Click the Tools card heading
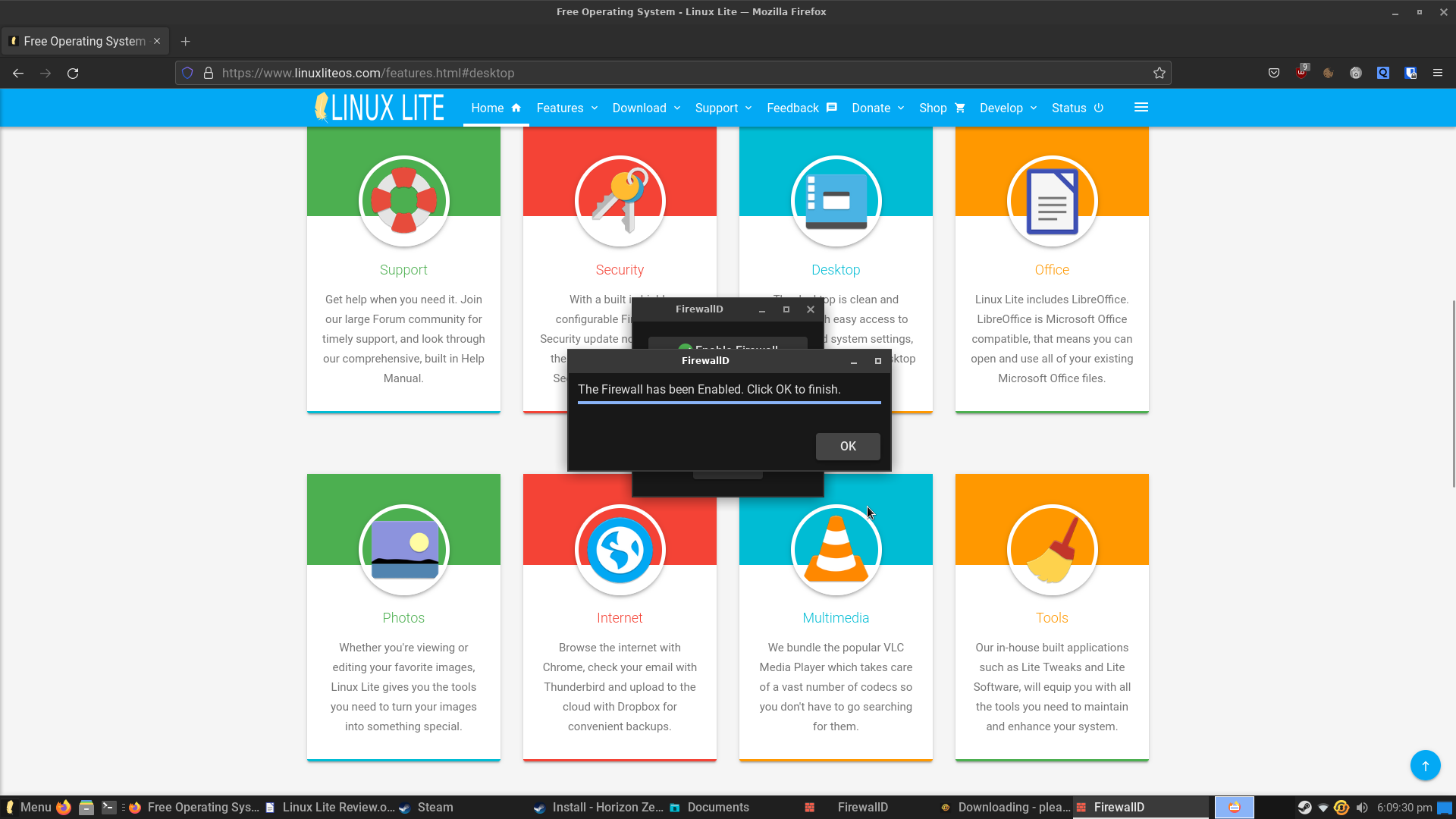This screenshot has height=819, width=1456. click(1052, 618)
